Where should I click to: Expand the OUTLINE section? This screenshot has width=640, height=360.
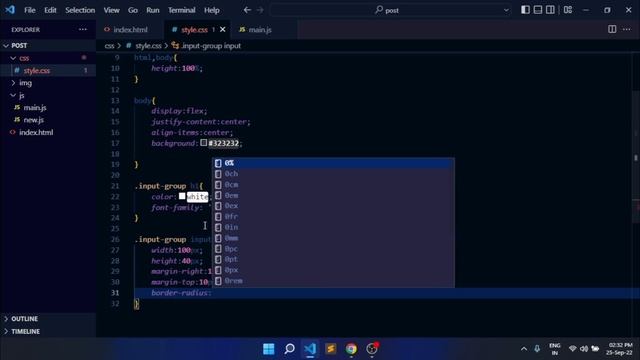pyautogui.click(x=48, y=318)
